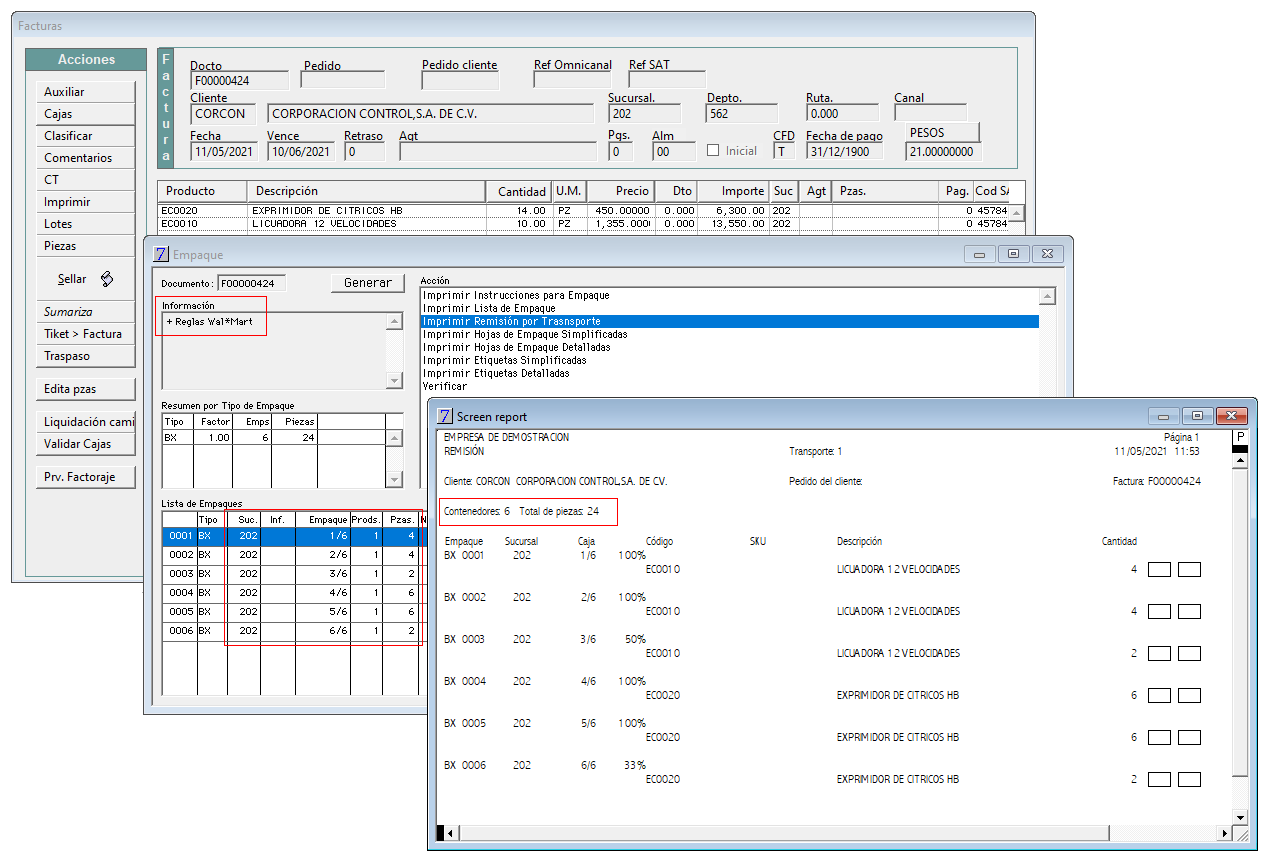Click the Screen report vertical scrollbar down arrow
Viewport: 1268px width, 863px height.
point(1240,817)
